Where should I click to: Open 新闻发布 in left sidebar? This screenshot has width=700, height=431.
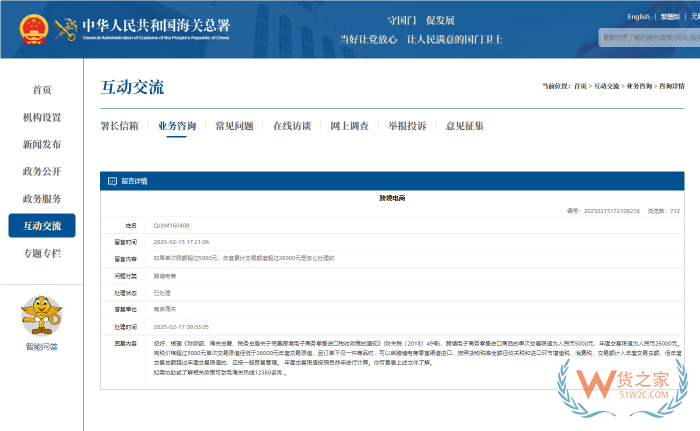(42, 144)
